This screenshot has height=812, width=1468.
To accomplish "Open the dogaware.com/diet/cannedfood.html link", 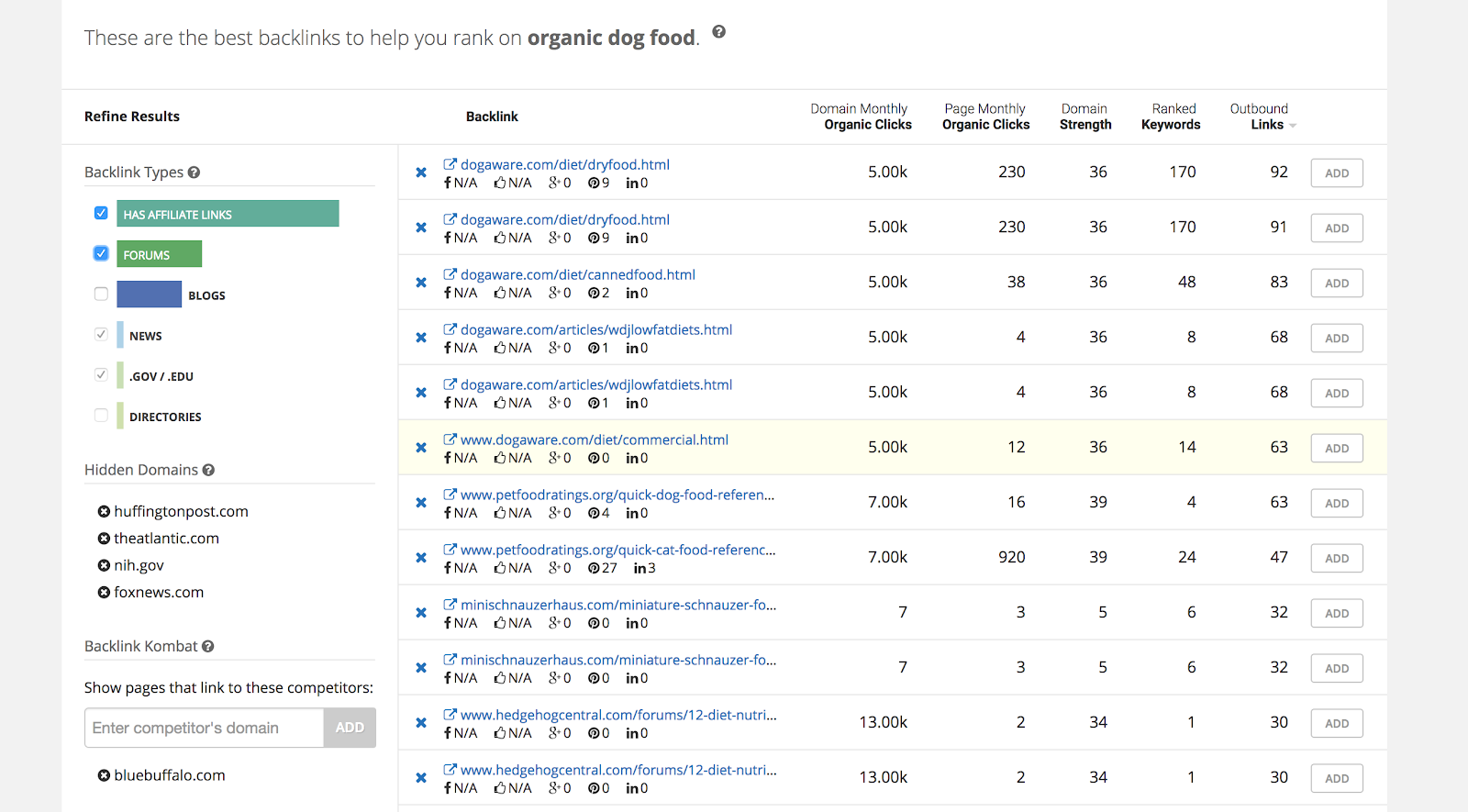I will pos(578,274).
